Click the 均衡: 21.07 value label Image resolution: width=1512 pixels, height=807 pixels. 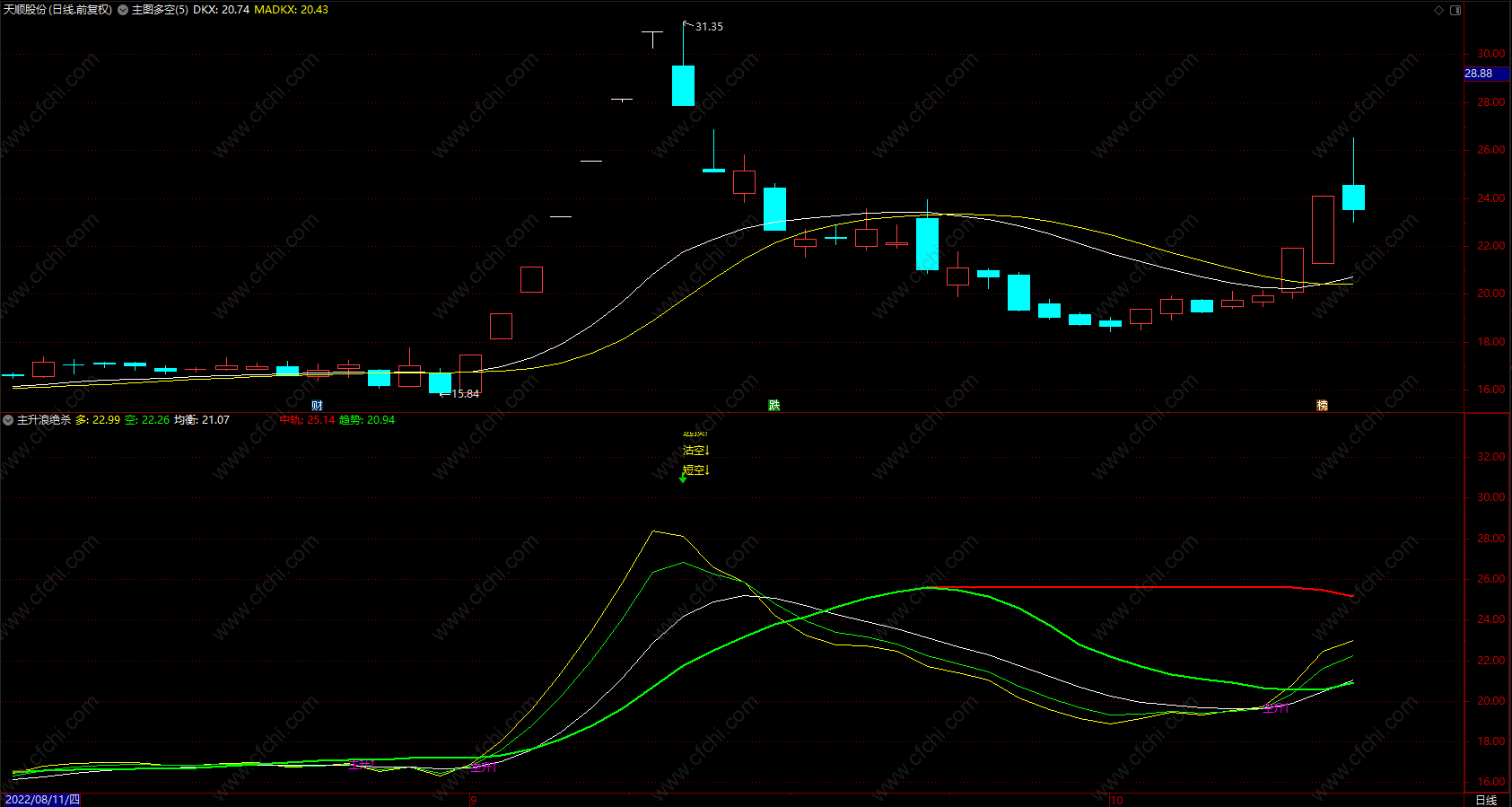(201, 420)
